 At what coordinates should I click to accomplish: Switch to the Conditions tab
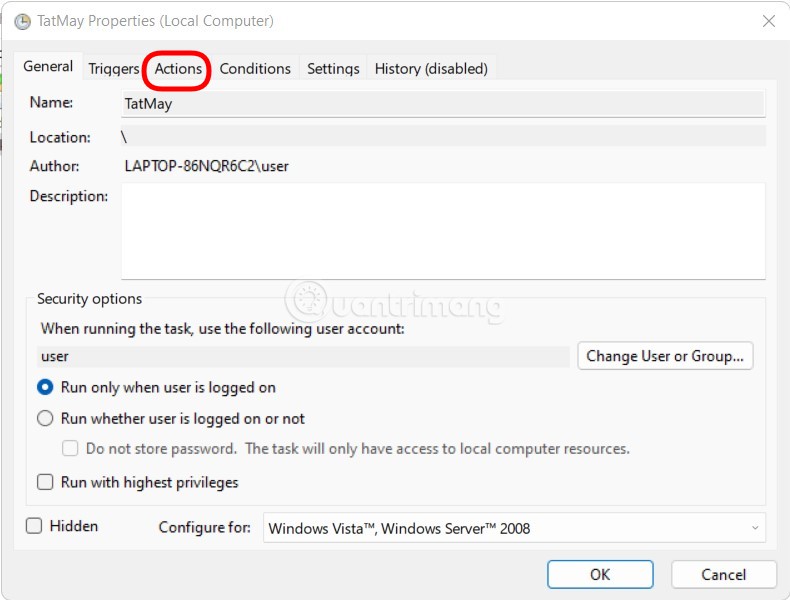click(255, 69)
